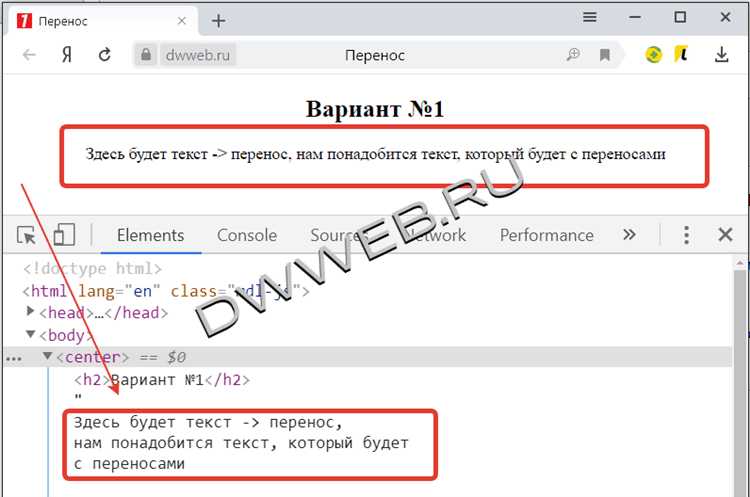Click the yellow extension icon

point(681,55)
